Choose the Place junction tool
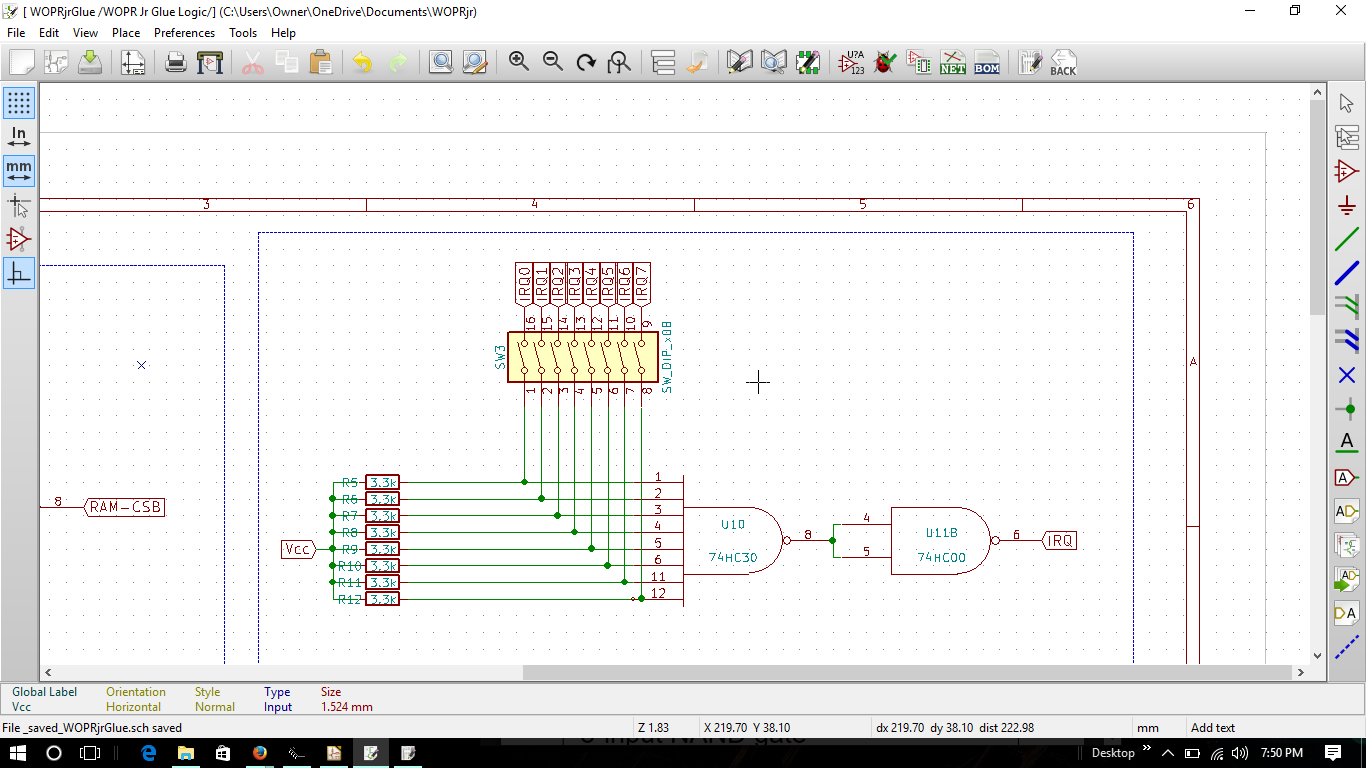 click(x=1347, y=409)
